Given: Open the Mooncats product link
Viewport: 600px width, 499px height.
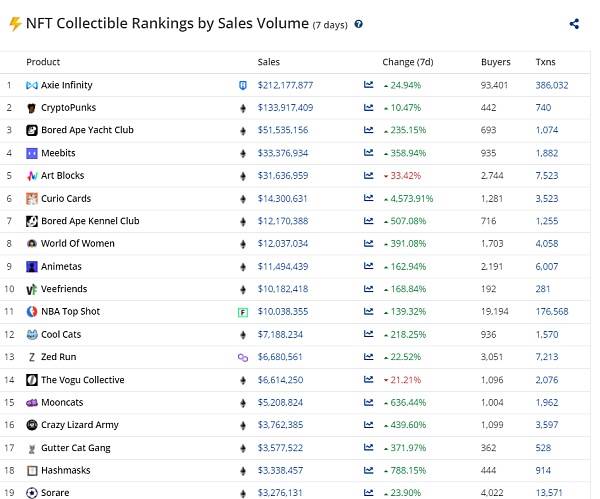Looking at the screenshot, I should (x=62, y=402).
